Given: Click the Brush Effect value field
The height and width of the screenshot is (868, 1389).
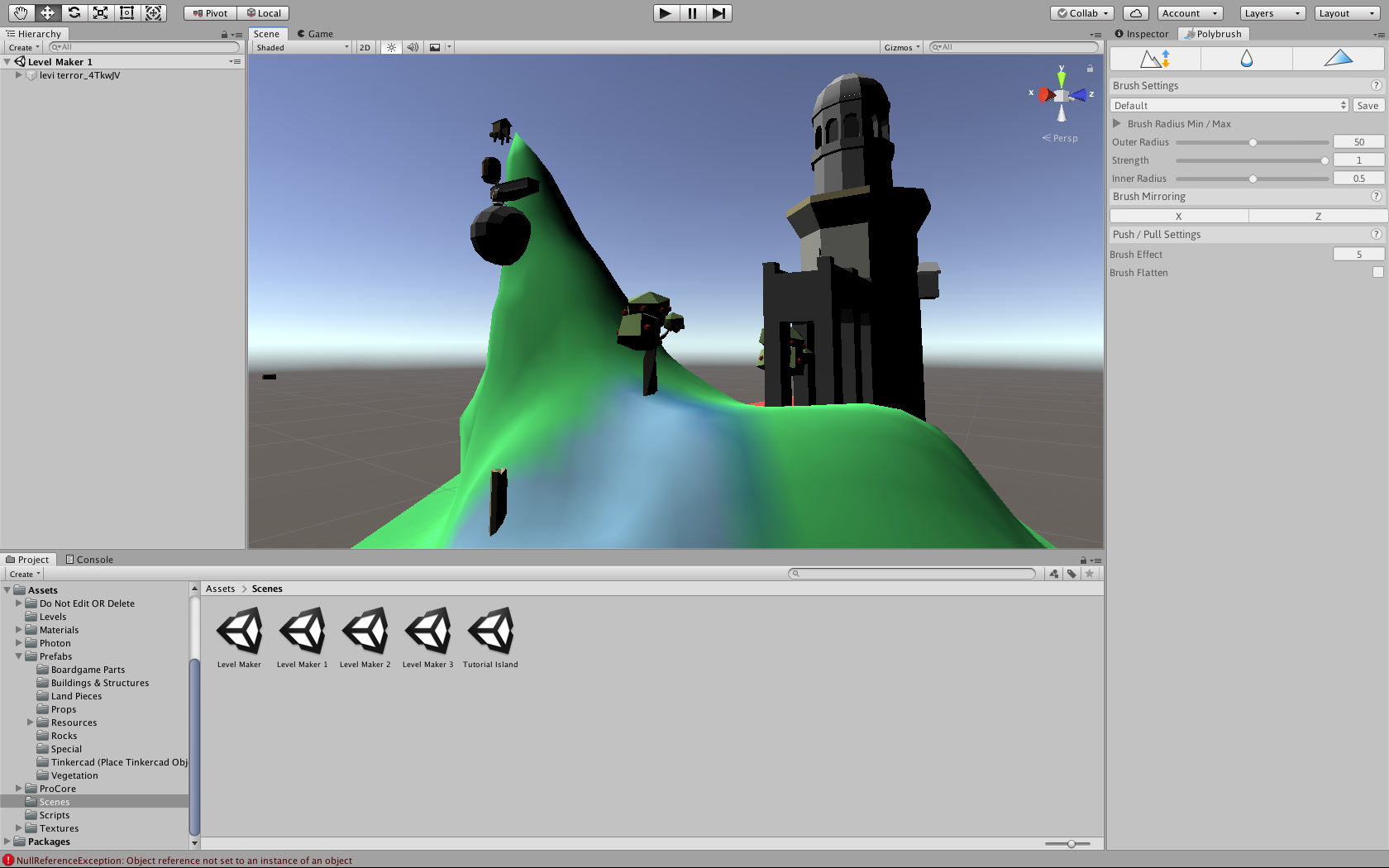Looking at the screenshot, I should coord(1358,255).
